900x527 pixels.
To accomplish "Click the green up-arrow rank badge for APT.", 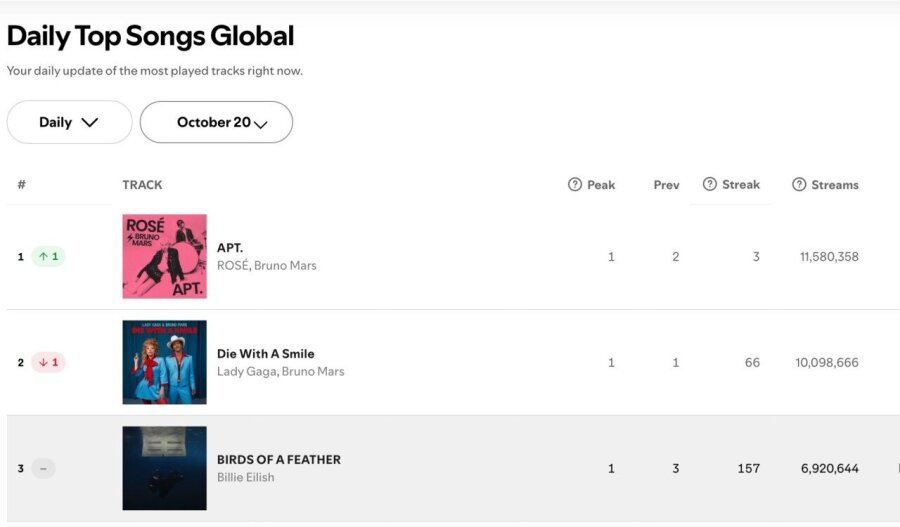I will [48, 257].
